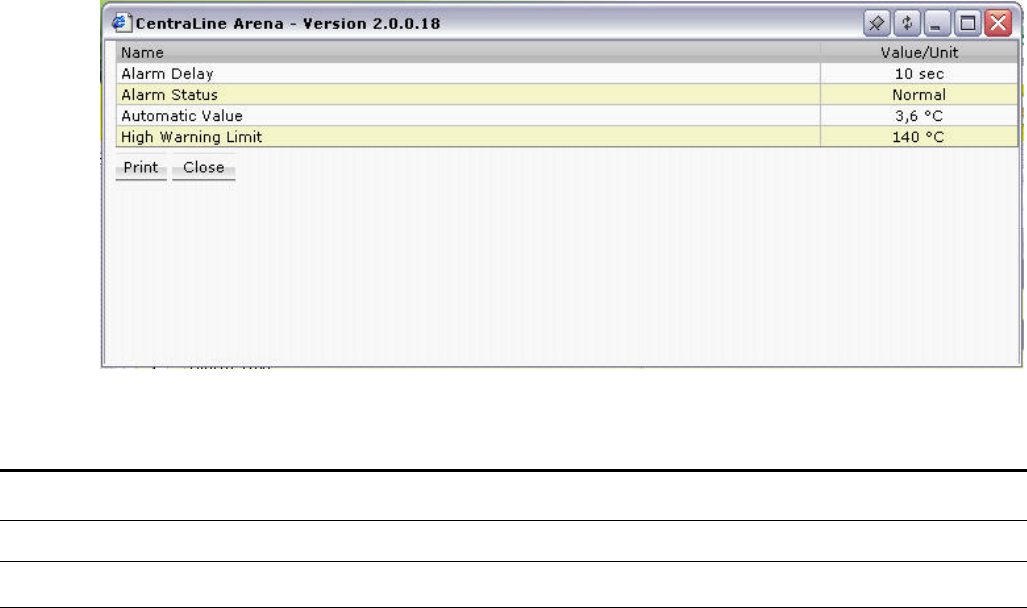1027x608 pixels.
Task: Click the Normal status value
Action: (x=919, y=94)
